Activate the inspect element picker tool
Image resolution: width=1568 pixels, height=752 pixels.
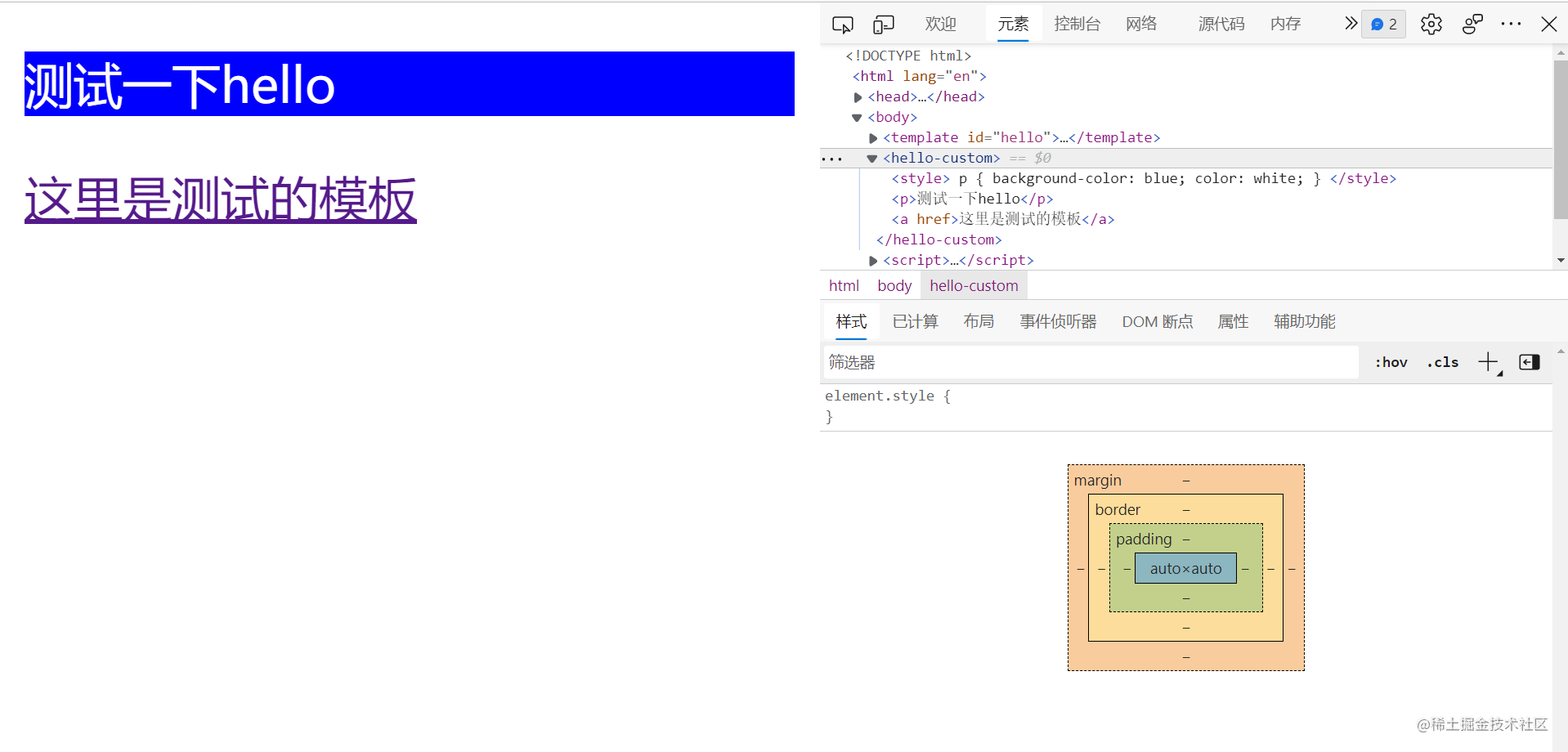[842, 24]
